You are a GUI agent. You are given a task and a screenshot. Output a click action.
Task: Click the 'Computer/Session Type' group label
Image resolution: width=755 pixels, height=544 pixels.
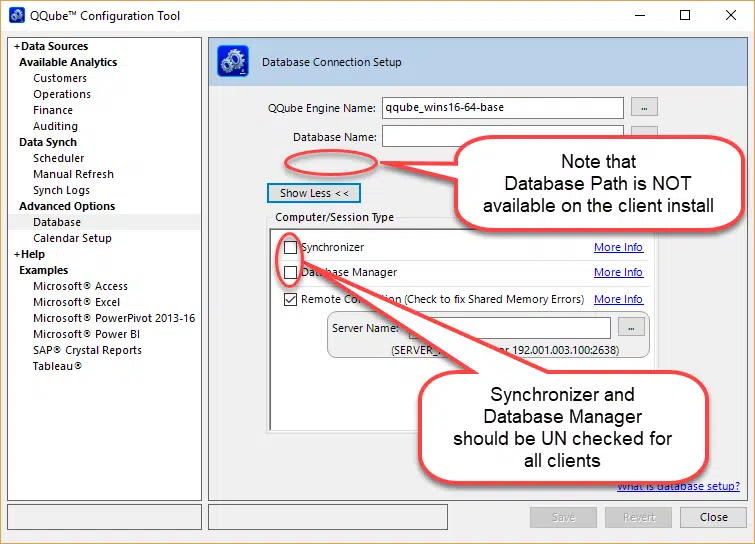click(334, 217)
